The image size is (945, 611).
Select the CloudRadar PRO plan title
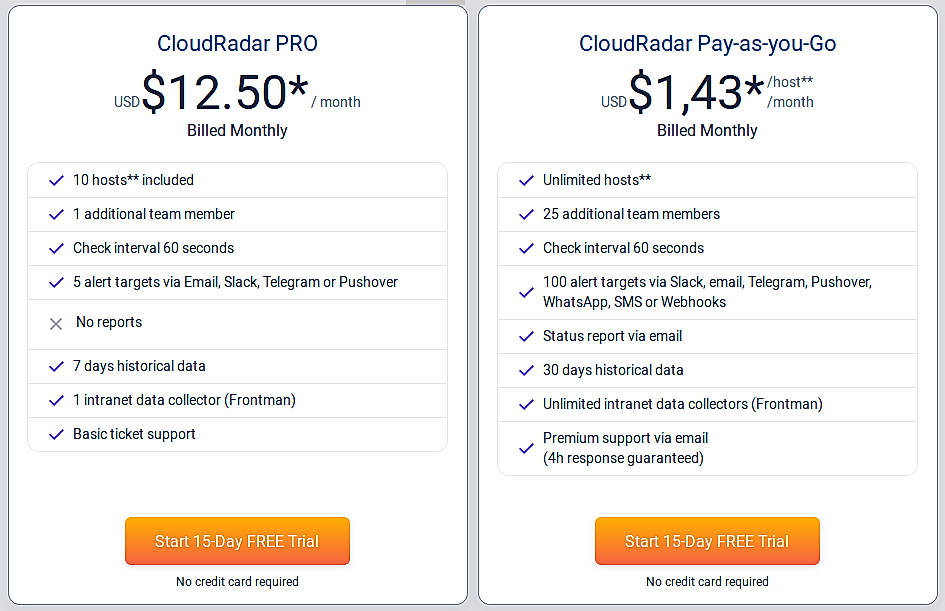pos(237,43)
